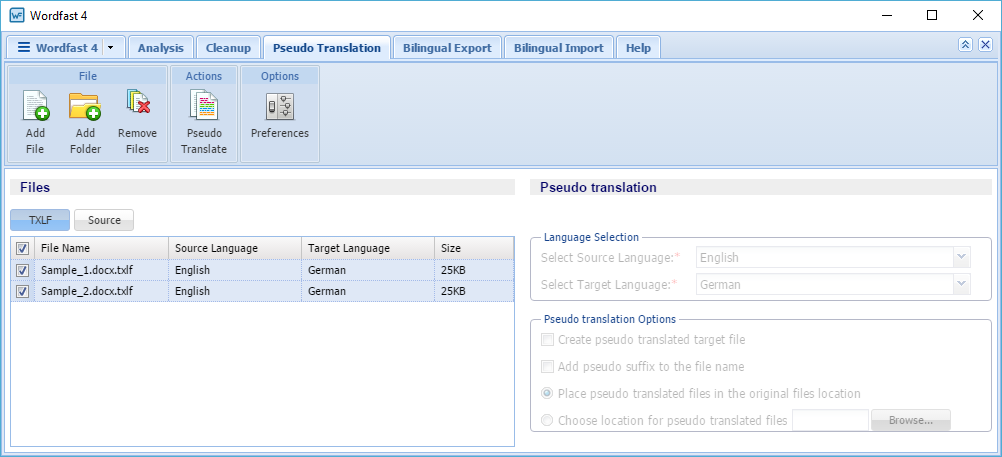
Task: Enable Add pseudo suffix to file name
Action: [547, 367]
